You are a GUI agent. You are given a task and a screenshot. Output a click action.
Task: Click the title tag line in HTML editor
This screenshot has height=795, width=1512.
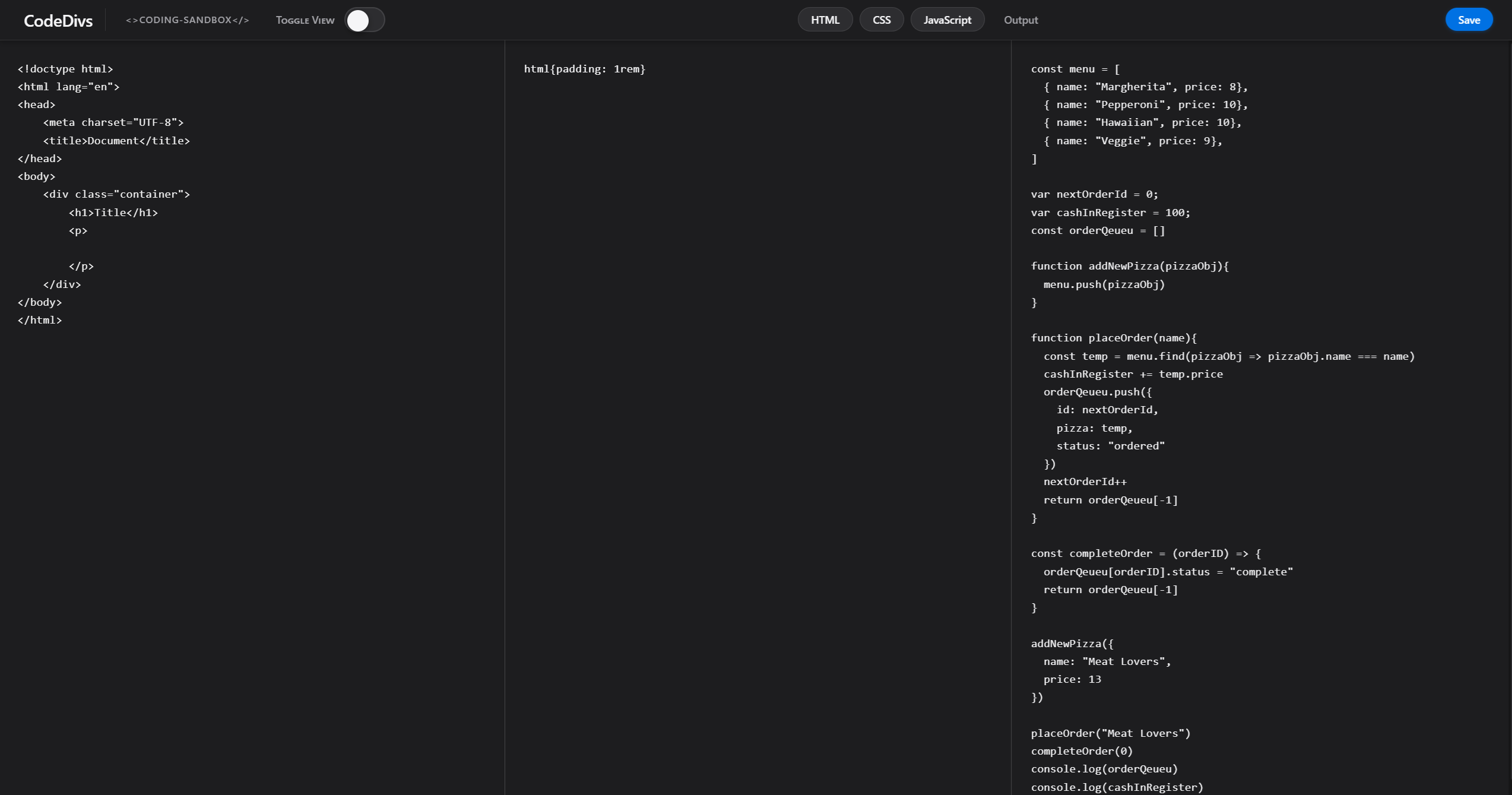click(x=117, y=140)
